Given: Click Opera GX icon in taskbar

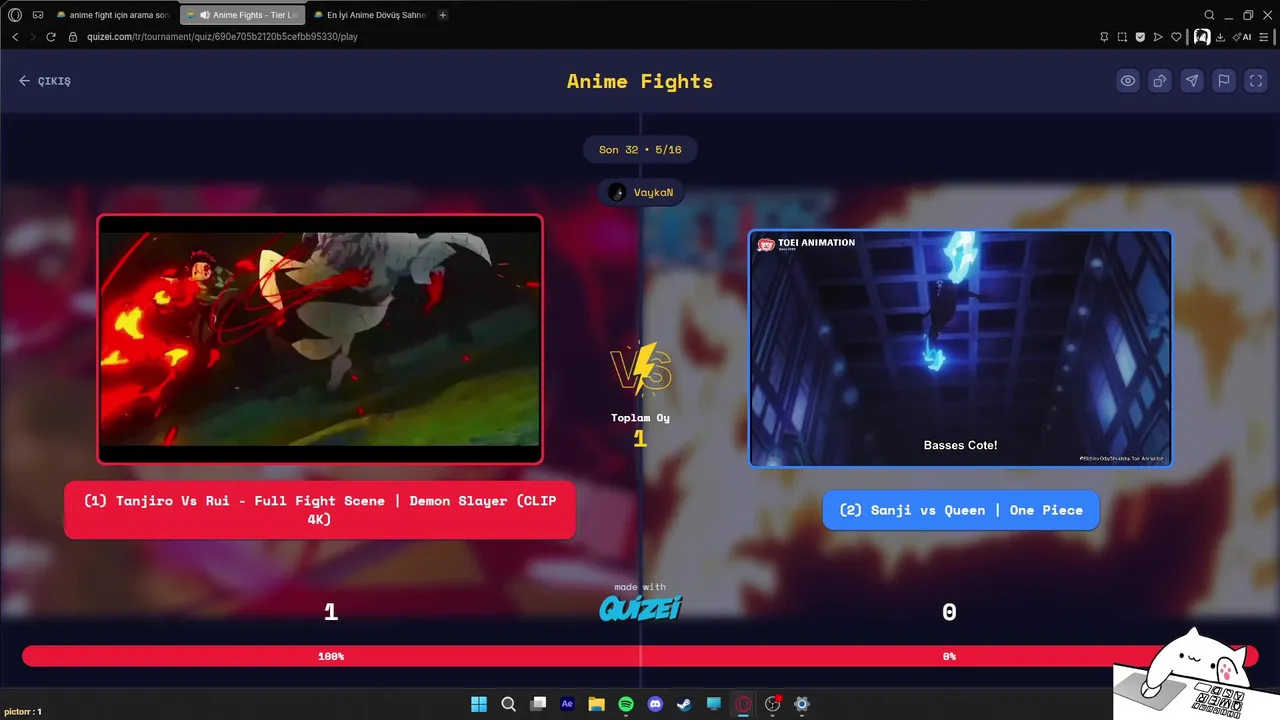Looking at the screenshot, I should point(743,704).
